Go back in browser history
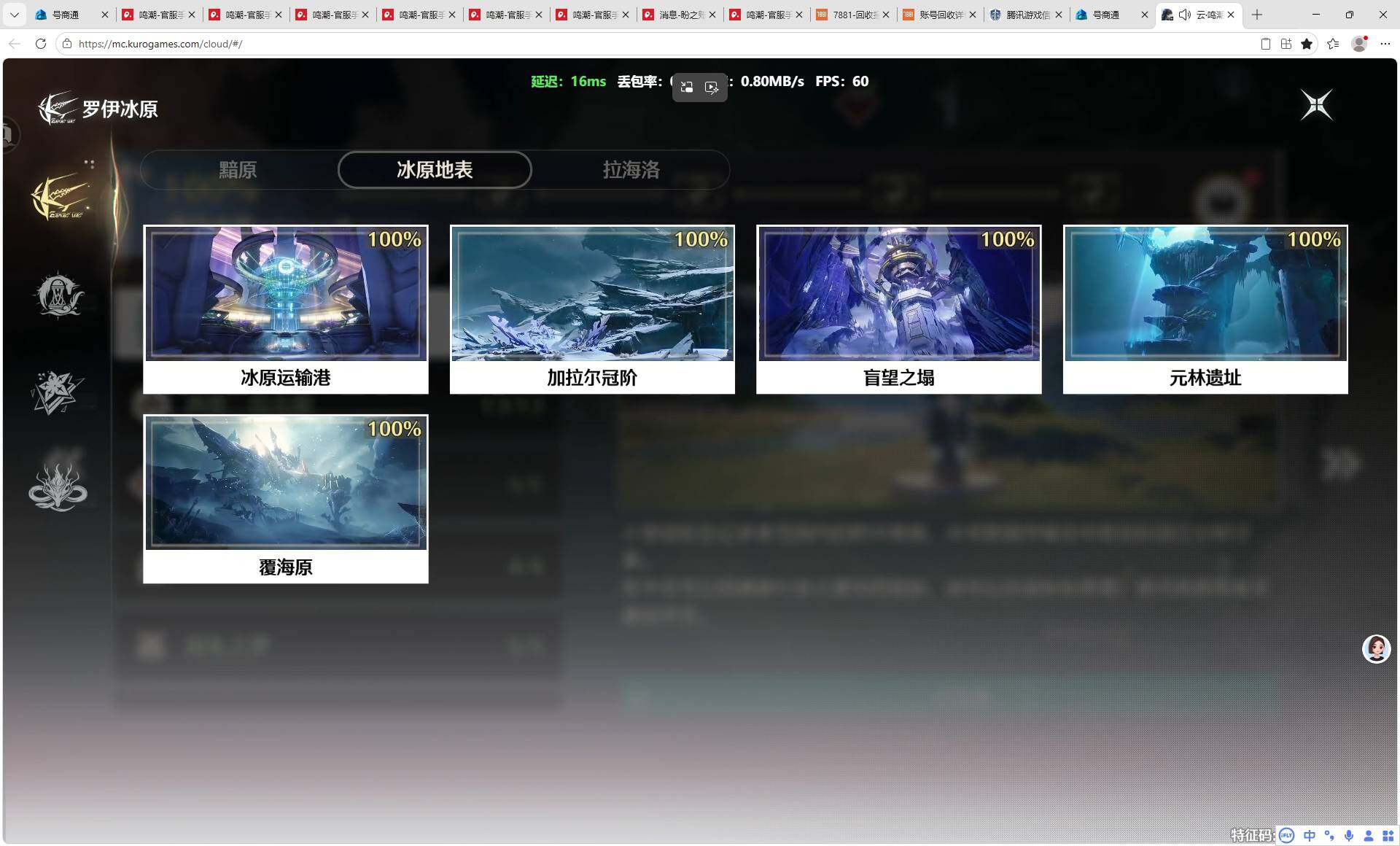Viewport: 1400px width, 846px height. tap(15, 44)
